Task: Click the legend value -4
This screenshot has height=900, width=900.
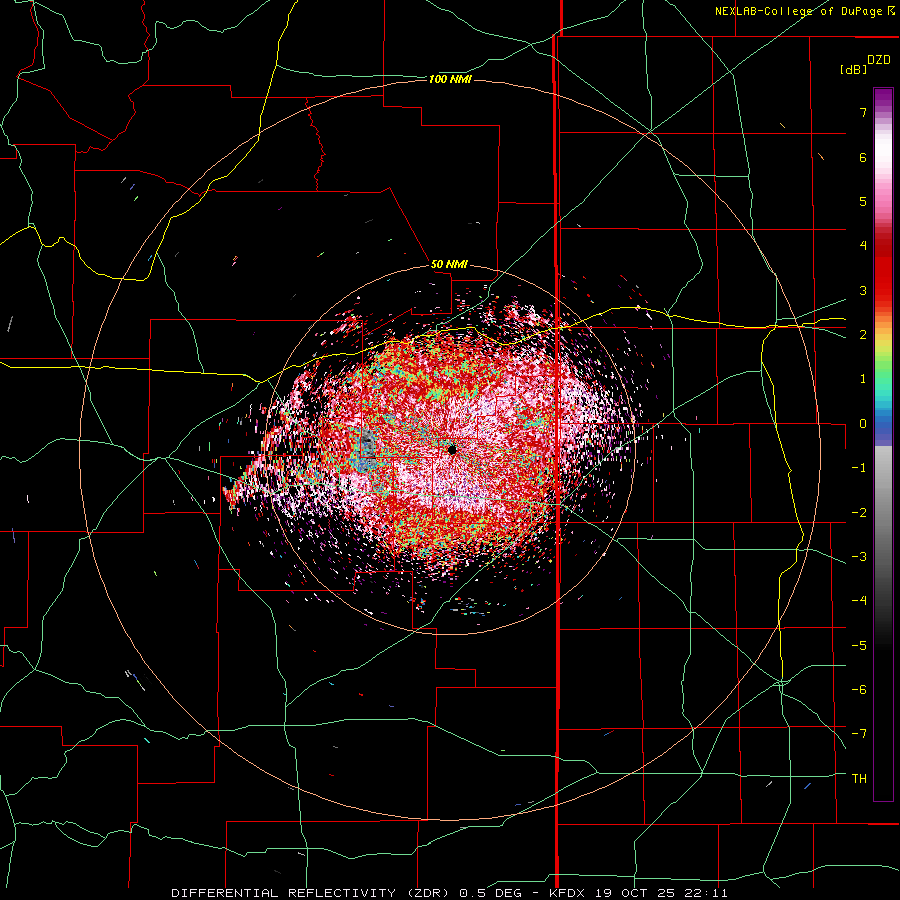Action: point(859,601)
